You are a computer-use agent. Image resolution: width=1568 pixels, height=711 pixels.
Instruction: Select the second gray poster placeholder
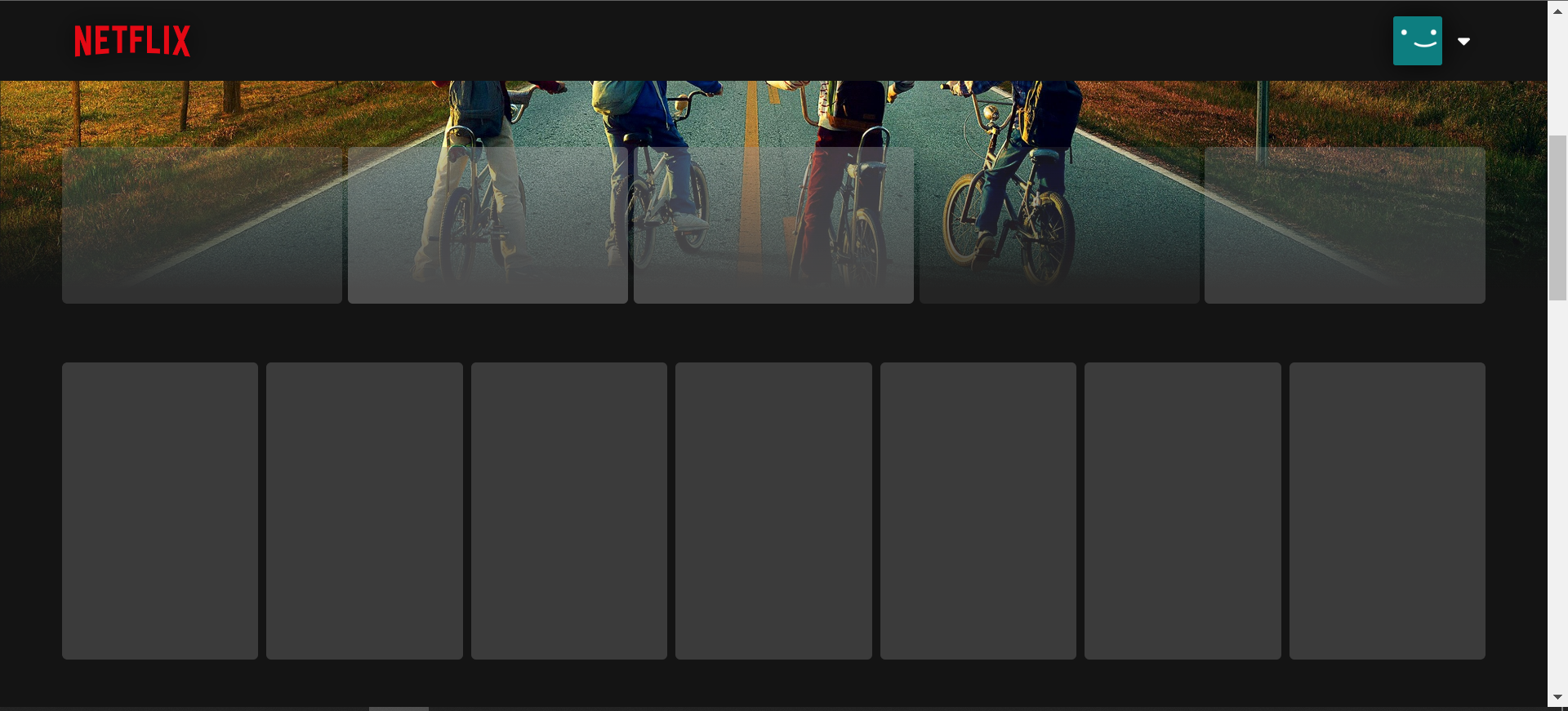coord(364,511)
